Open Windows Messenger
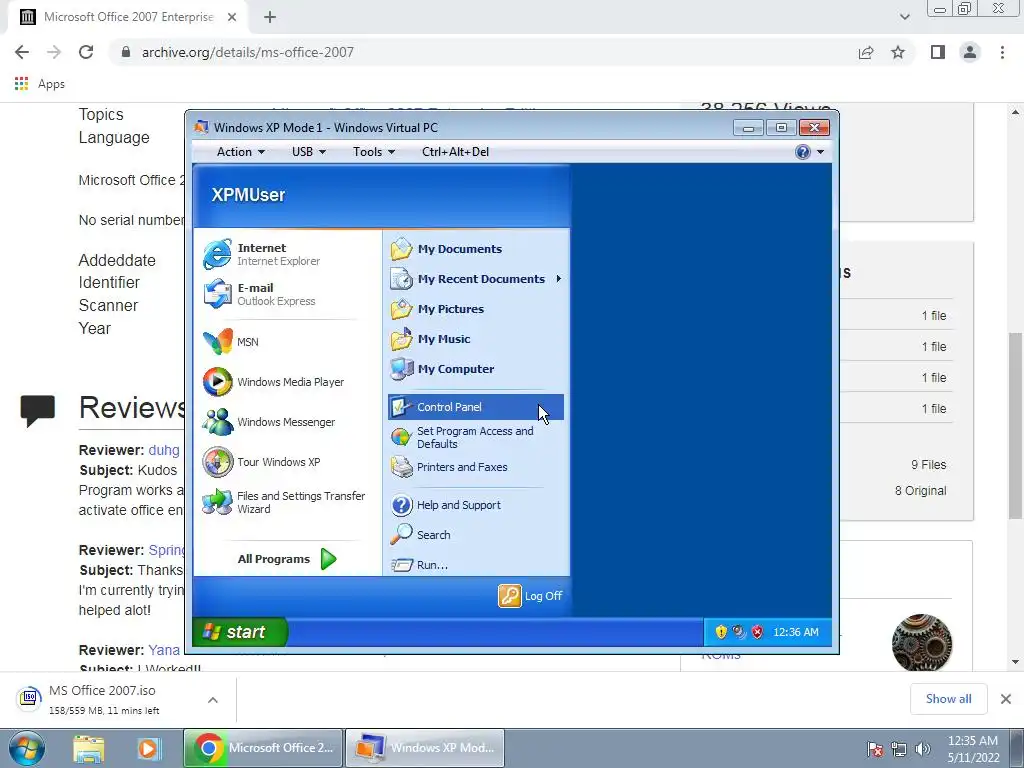This screenshot has height=768, width=1024. pyautogui.click(x=268, y=422)
